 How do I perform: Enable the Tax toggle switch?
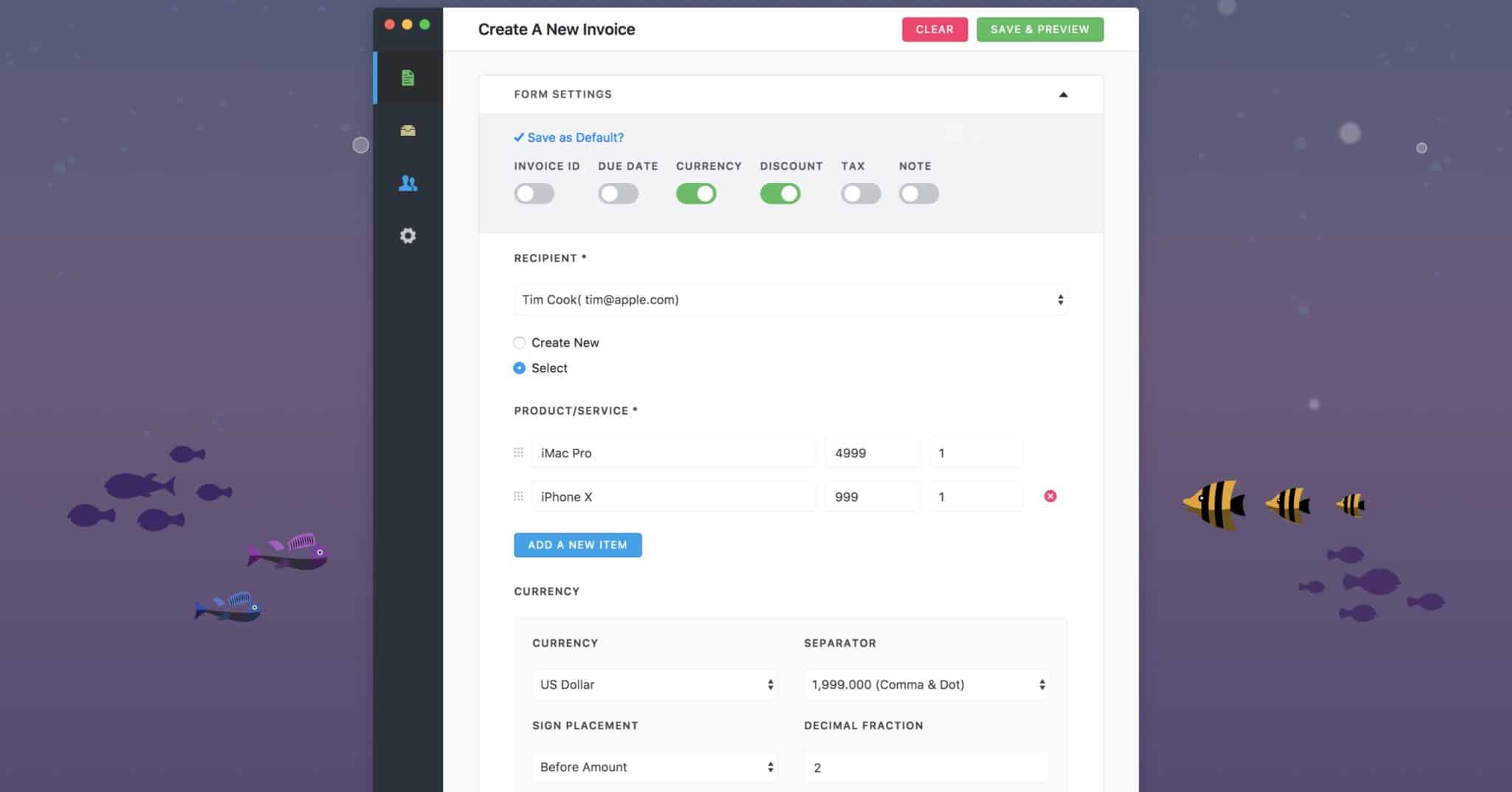[x=860, y=193]
